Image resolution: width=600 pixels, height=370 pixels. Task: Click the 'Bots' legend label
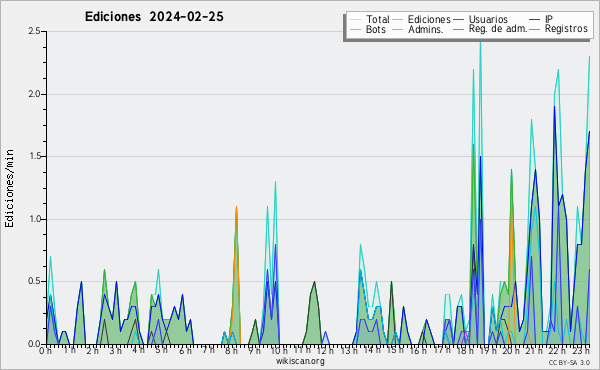click(375, 29)
